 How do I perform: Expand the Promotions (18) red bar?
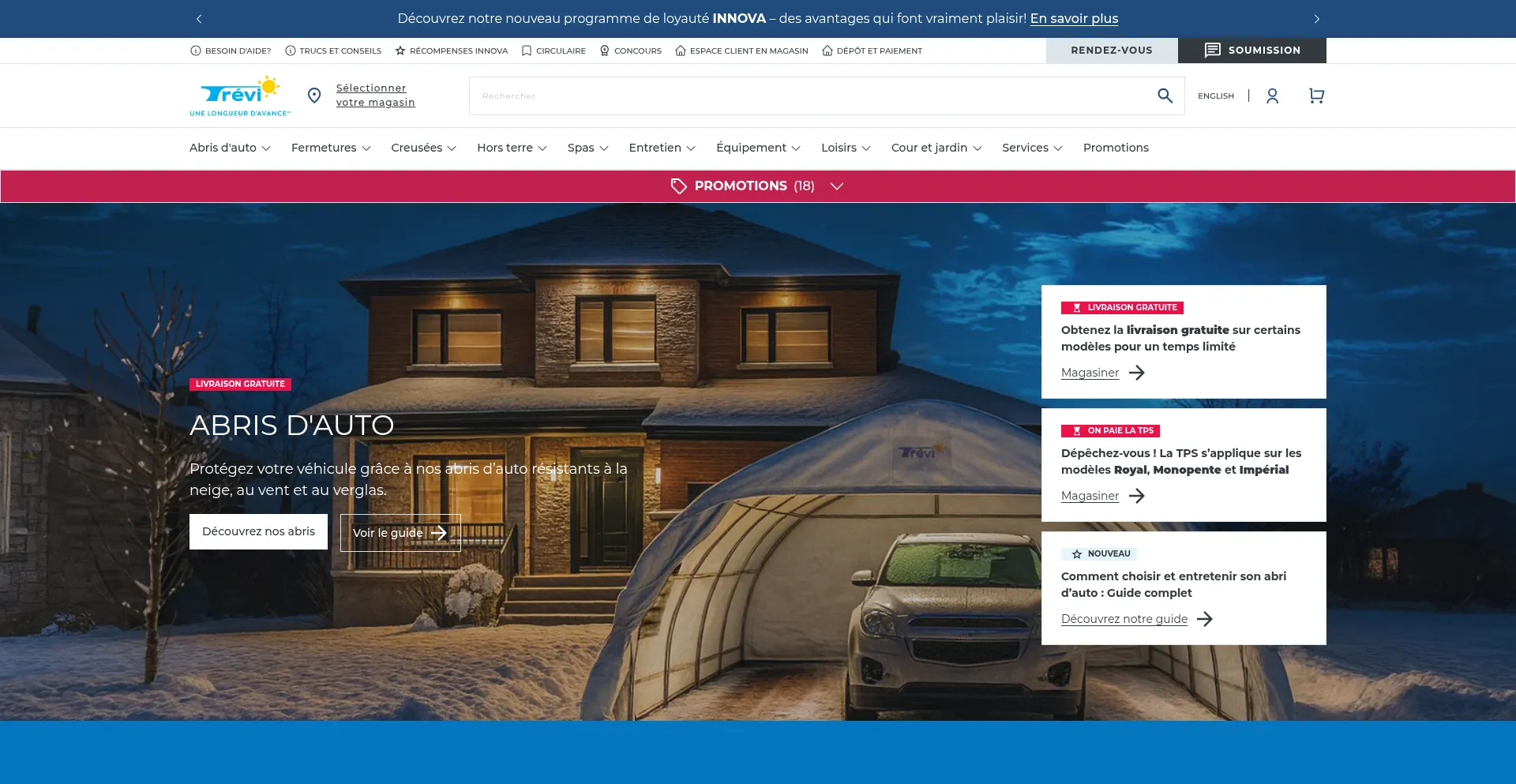pyautogui.click(x=756, y=186)
